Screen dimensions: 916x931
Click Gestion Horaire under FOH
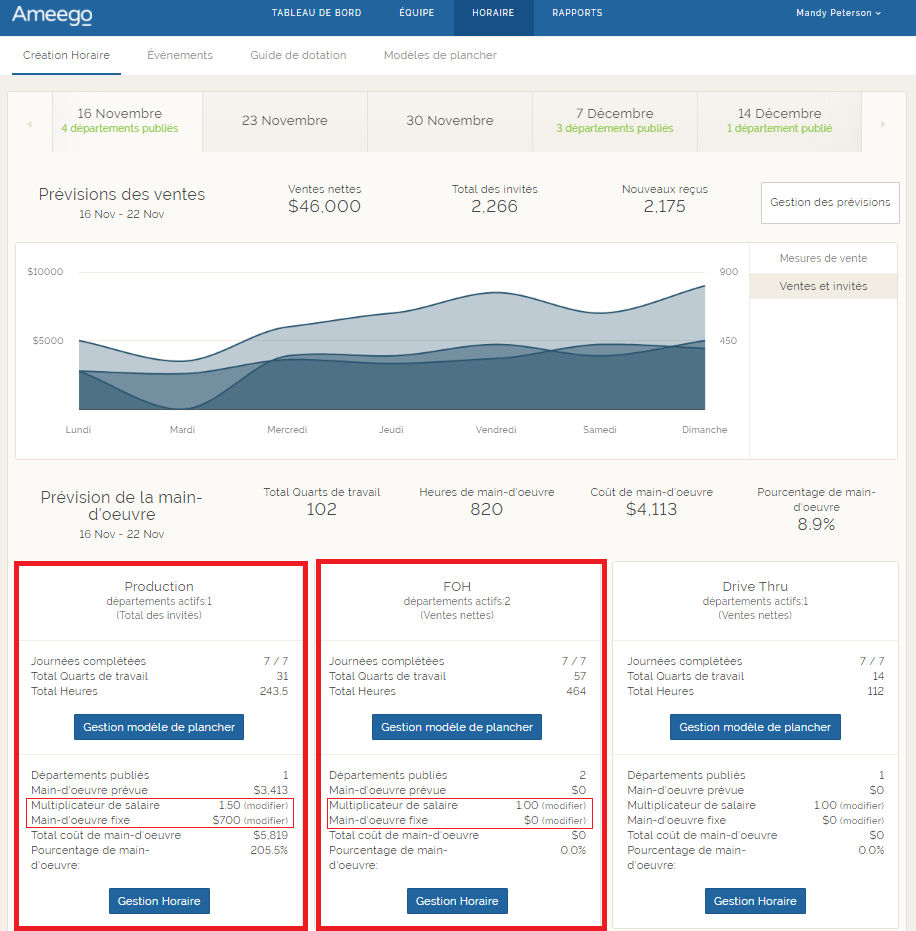click(457, 901)
